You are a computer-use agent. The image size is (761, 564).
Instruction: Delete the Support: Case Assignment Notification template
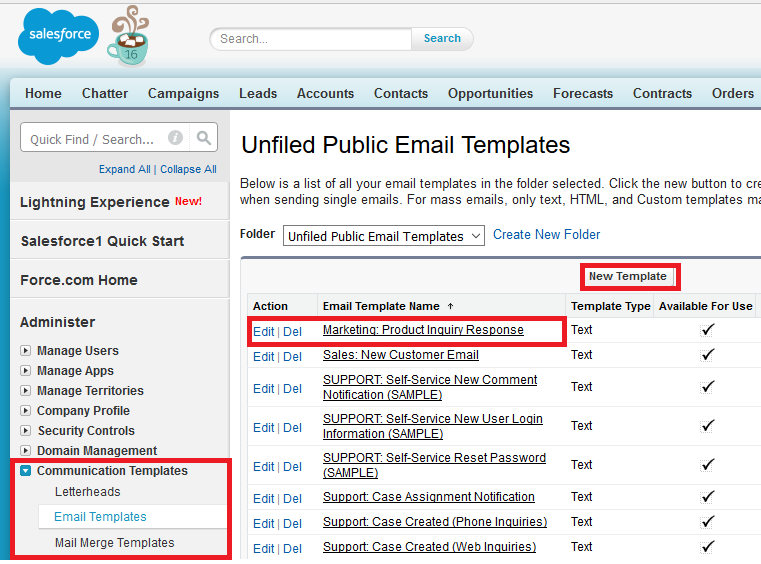[292, 498]
